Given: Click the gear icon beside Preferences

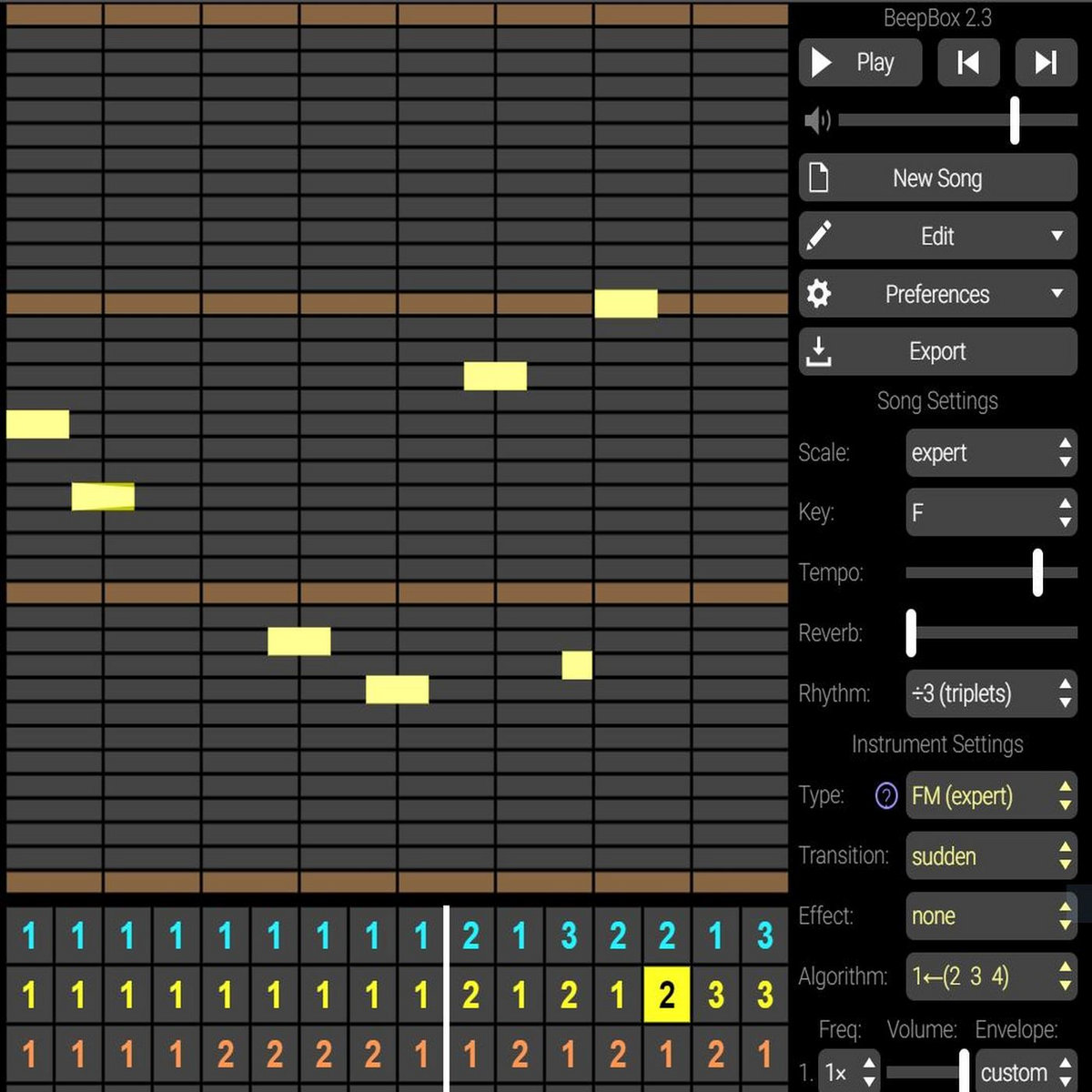Looking at the screenshot, I should pos(819,293).
